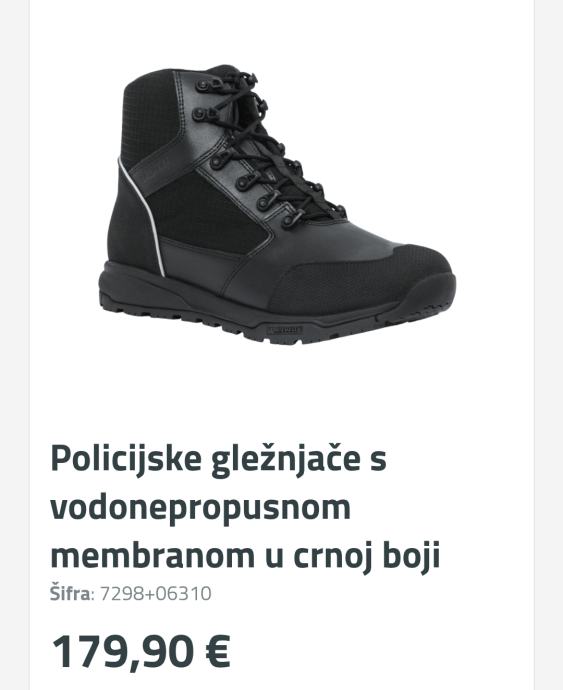The image size is (563, 690).
Task: Select the 'Šifra' label text
Action: tap(70, 593)
